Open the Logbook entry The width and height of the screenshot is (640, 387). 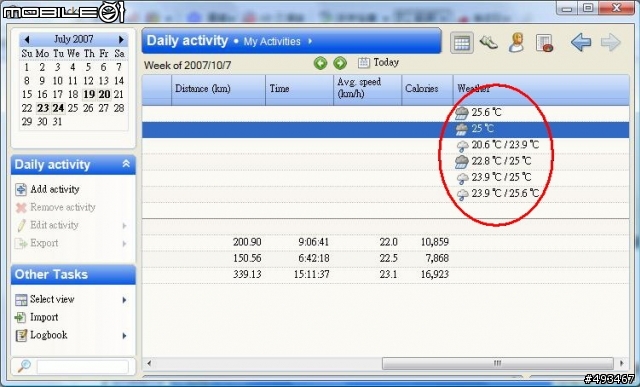49,335
